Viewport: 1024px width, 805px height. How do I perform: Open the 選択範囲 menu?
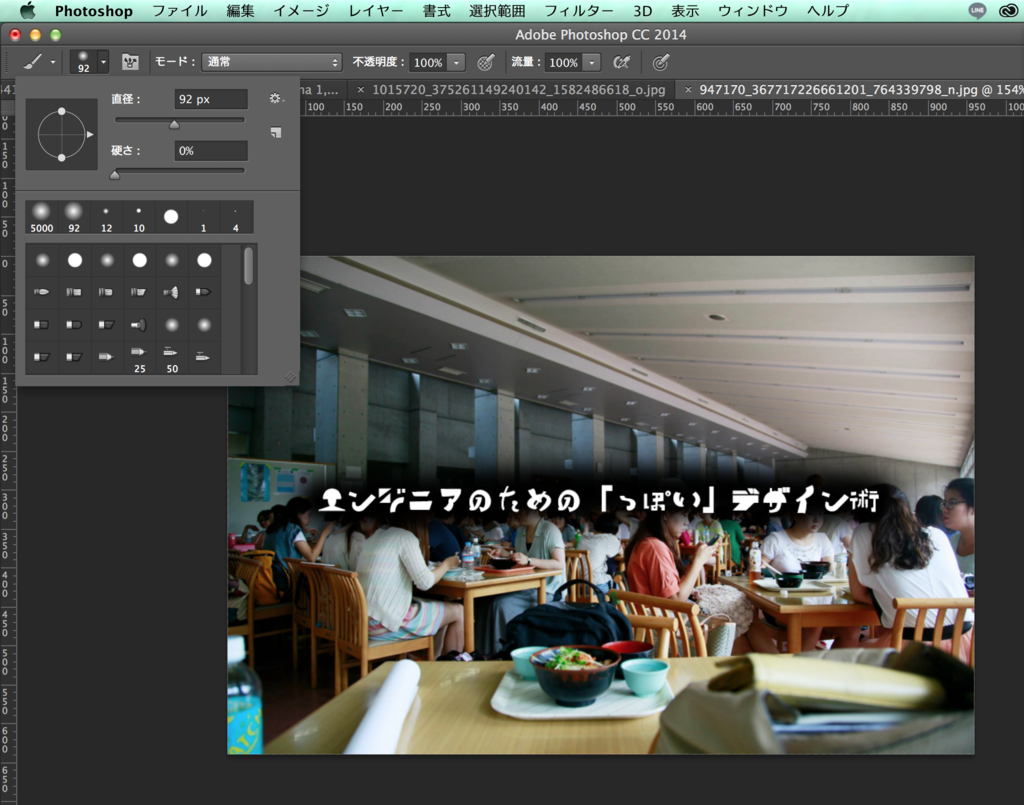(x=497, y=11)
